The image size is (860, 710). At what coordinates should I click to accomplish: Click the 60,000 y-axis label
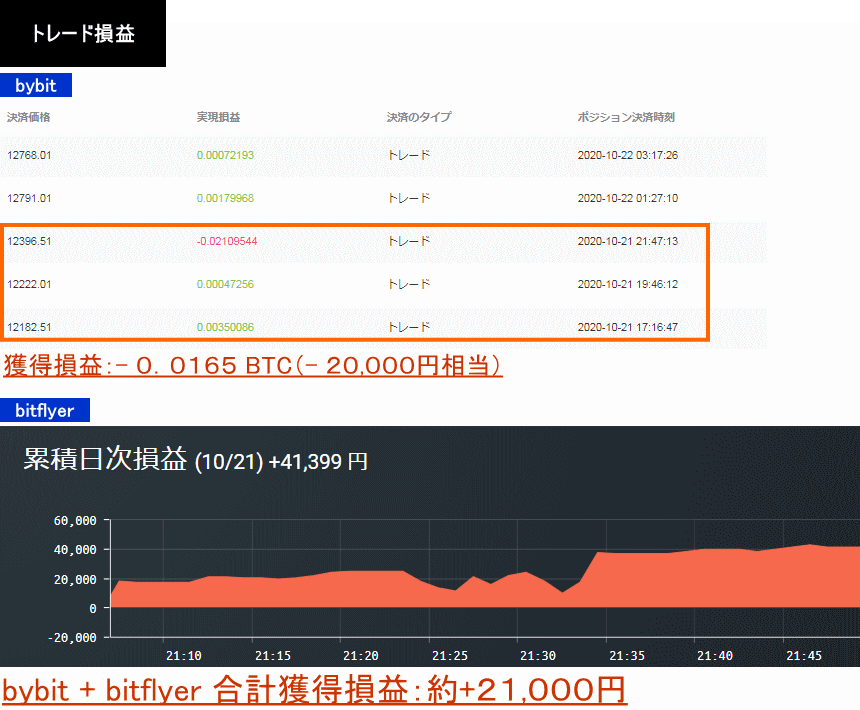76,521
